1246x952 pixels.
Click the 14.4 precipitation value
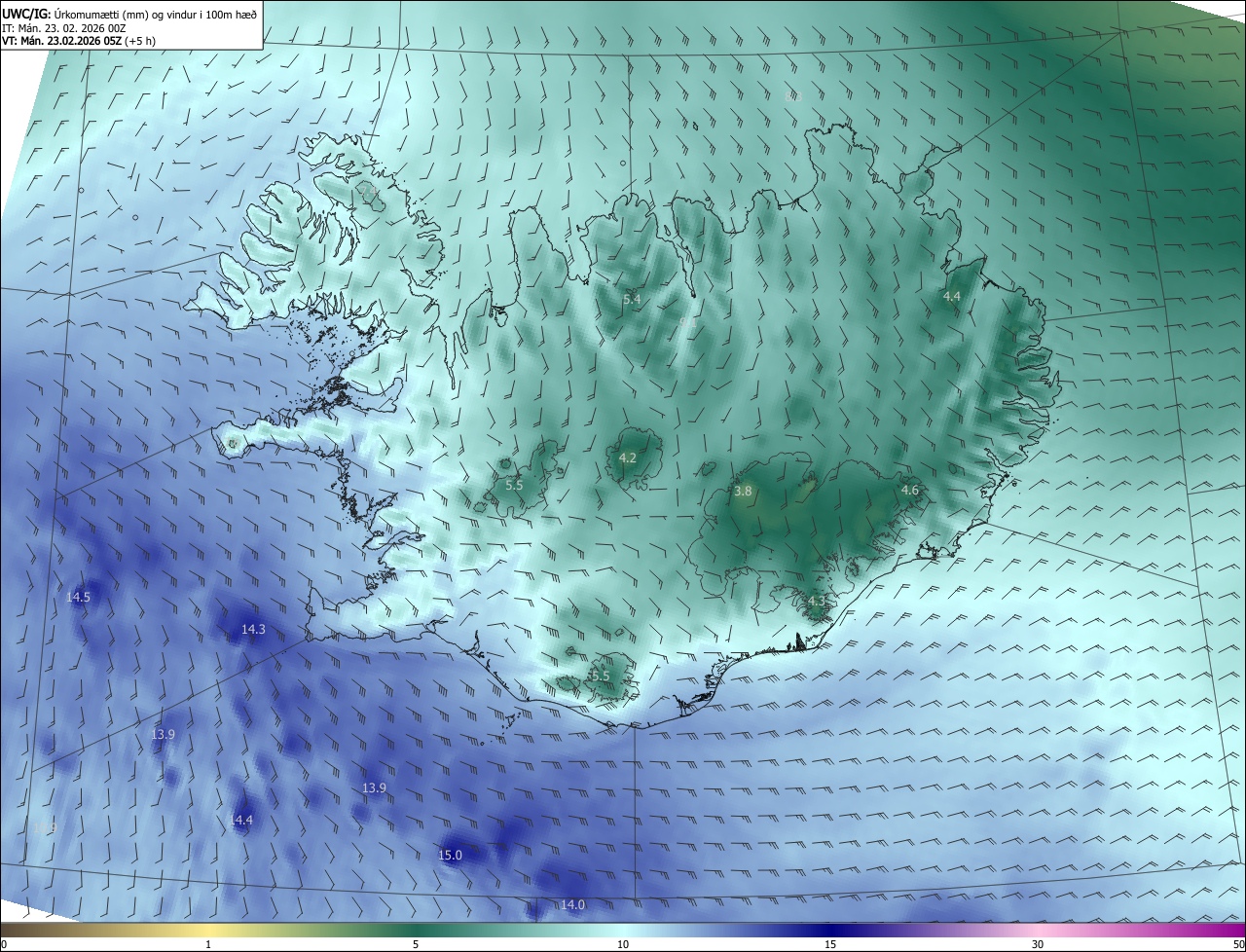(x=241, y=821)
